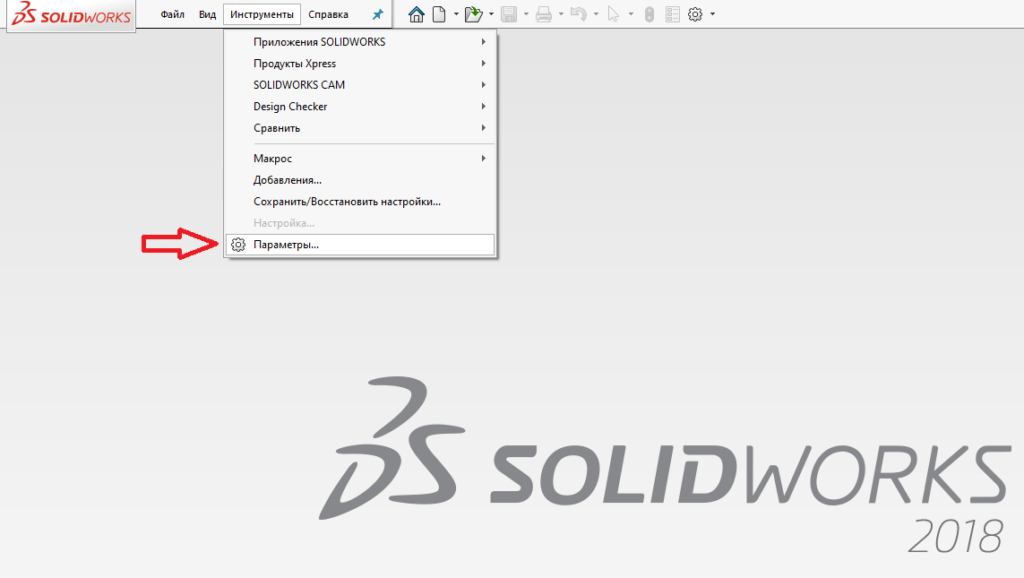Expand dropdown arrow next to New icon
Screen dimensions: 1024x578
click(x=456, y=14)
